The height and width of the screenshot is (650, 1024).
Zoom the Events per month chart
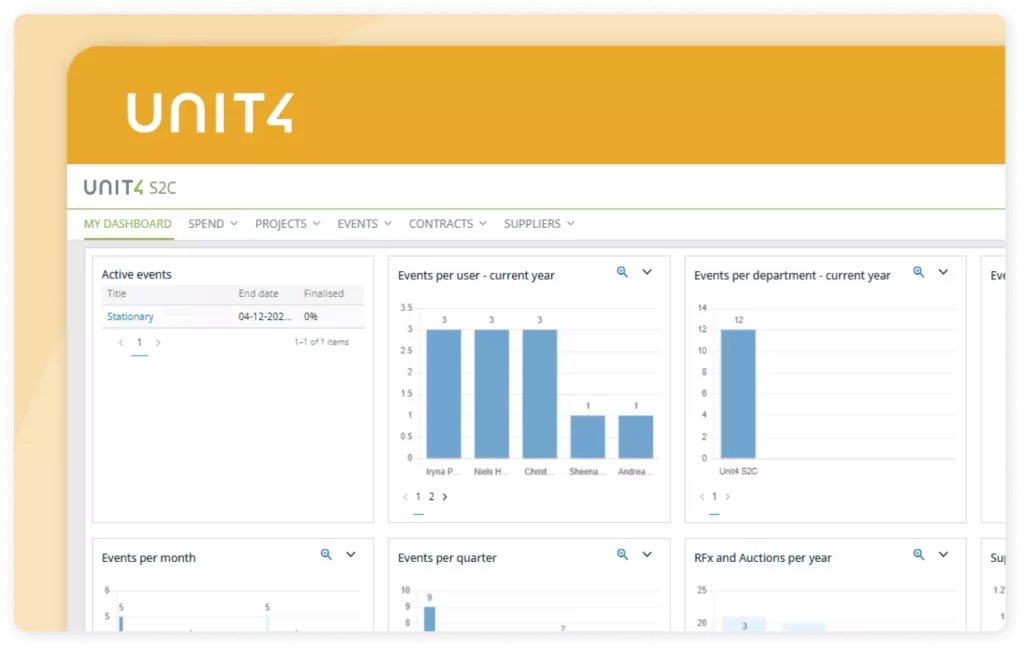326,555
